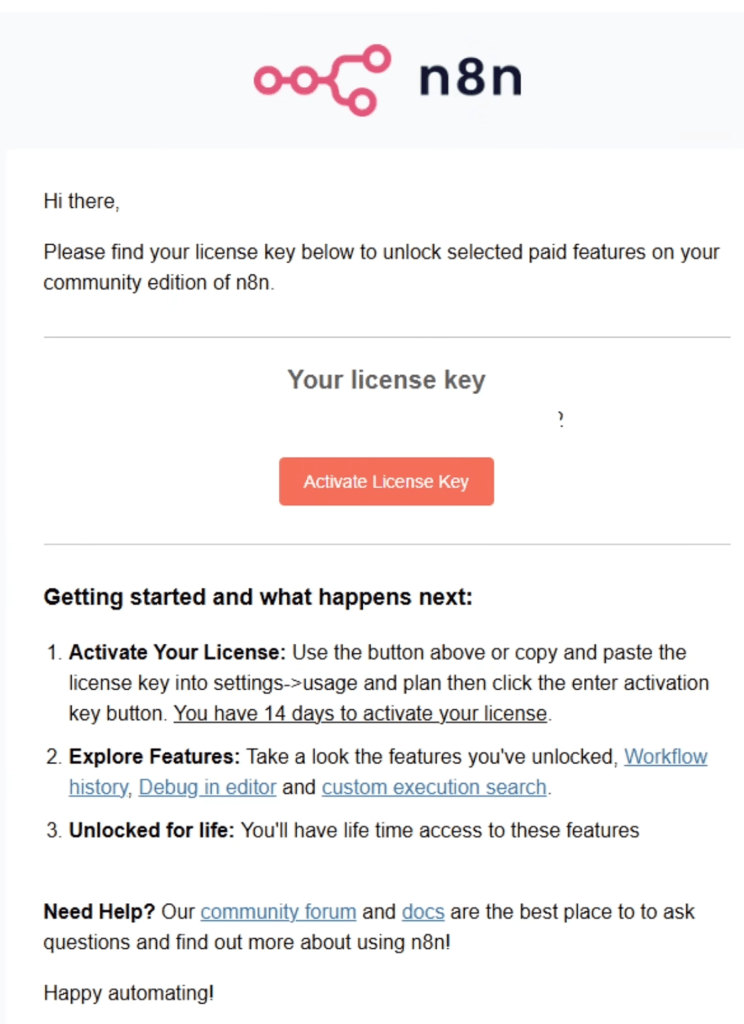Image resolution: width=744 pixels, height=1024 pixels.
Task: Follow the Debug in editor link
Action: coord(207,787)
